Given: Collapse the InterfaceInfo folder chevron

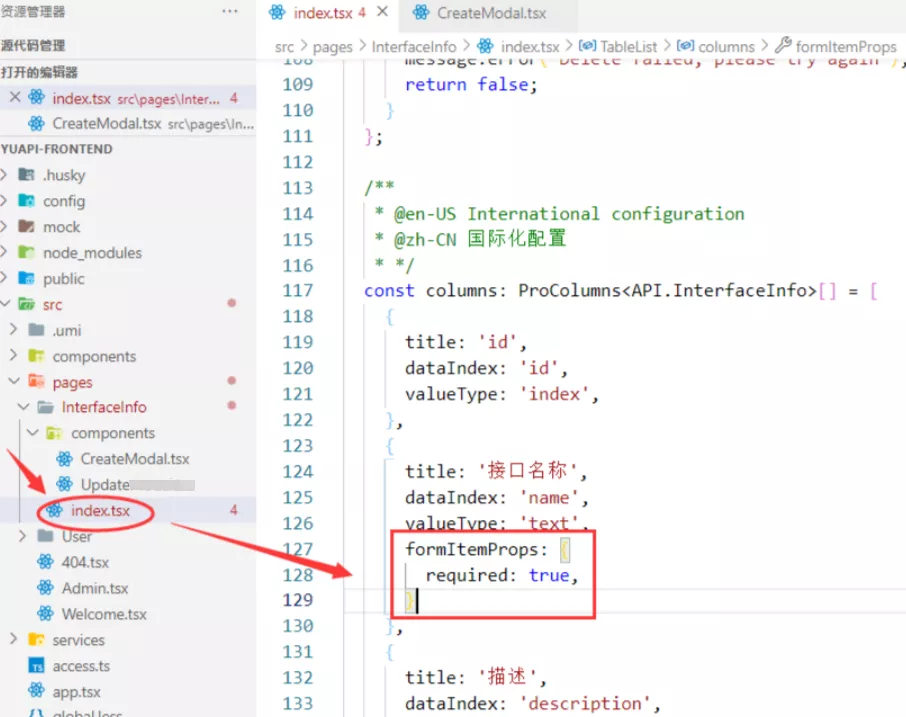Looking at the screenshot, I should 23,407.
